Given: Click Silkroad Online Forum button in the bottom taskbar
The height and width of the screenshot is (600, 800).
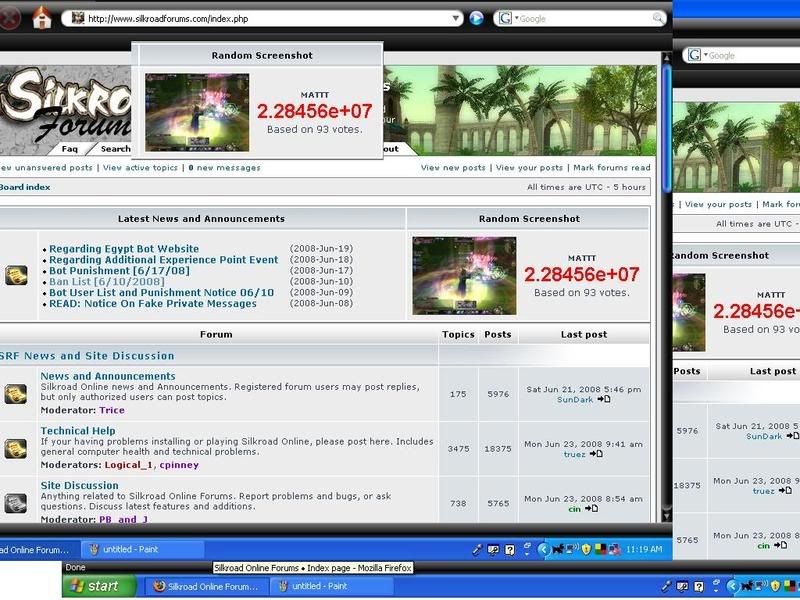Looking at the screenshot, I should click(206, 586).
